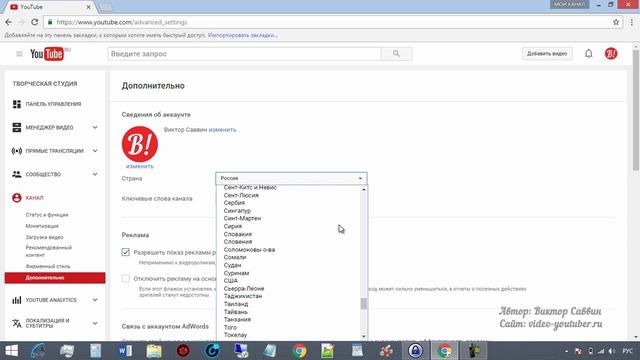Click the Панель управления dashboard icon
Screen dimensions: 640x360
point(17,104)
